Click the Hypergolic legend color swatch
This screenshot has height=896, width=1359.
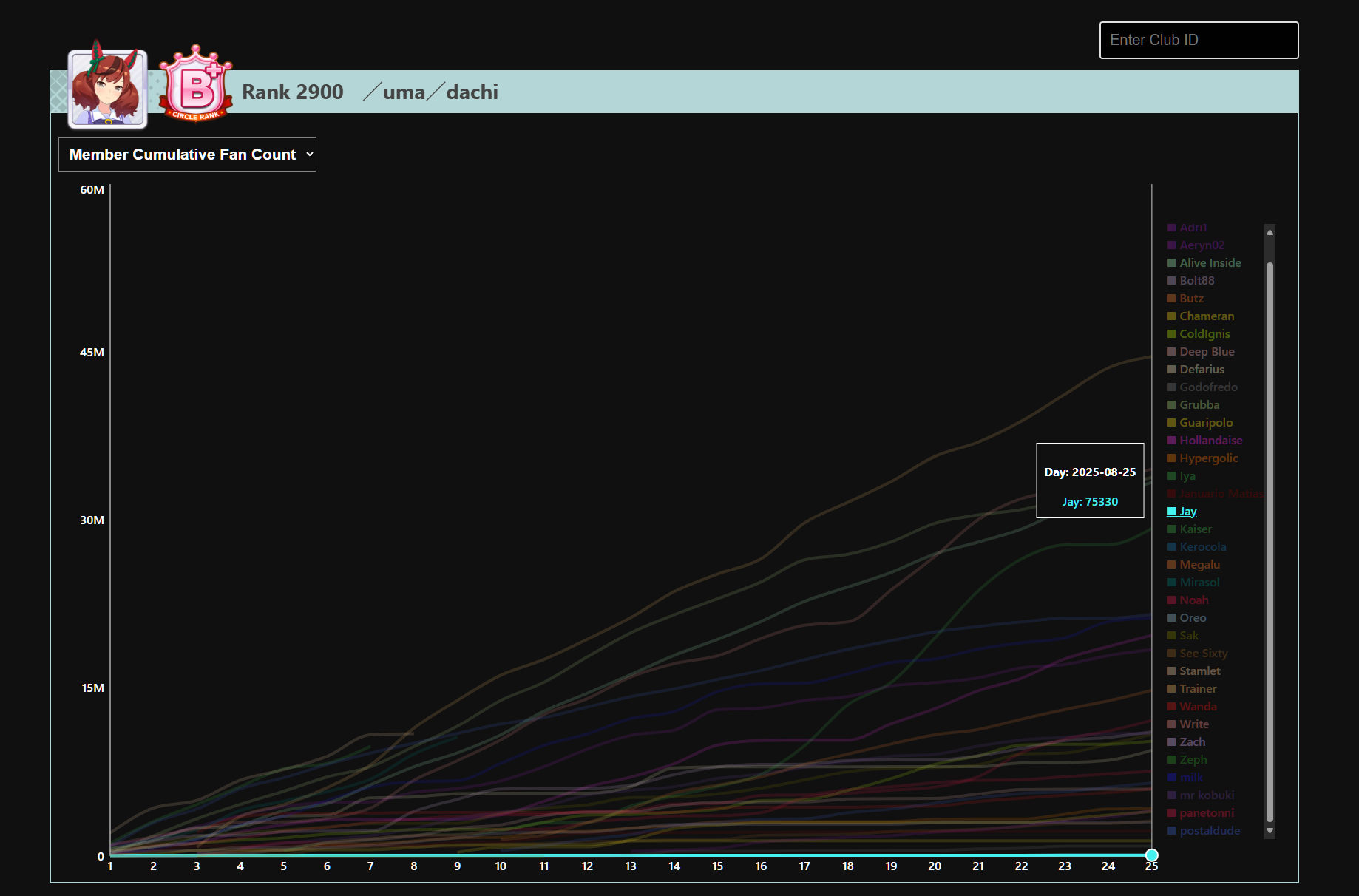click(x=1171, y=458)
